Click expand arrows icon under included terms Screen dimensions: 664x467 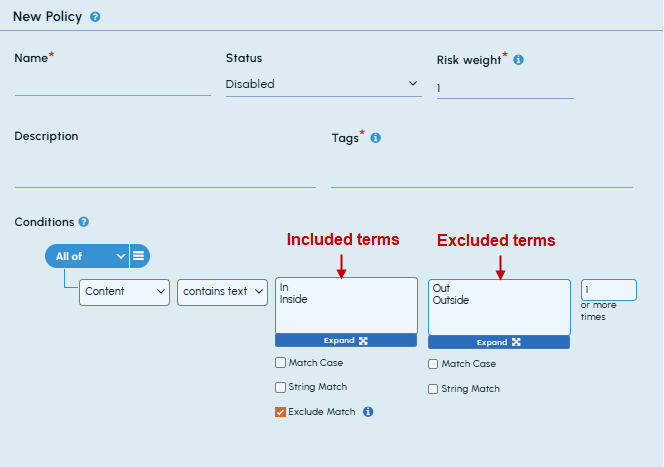pyautogui.click(x=363, y=341)
